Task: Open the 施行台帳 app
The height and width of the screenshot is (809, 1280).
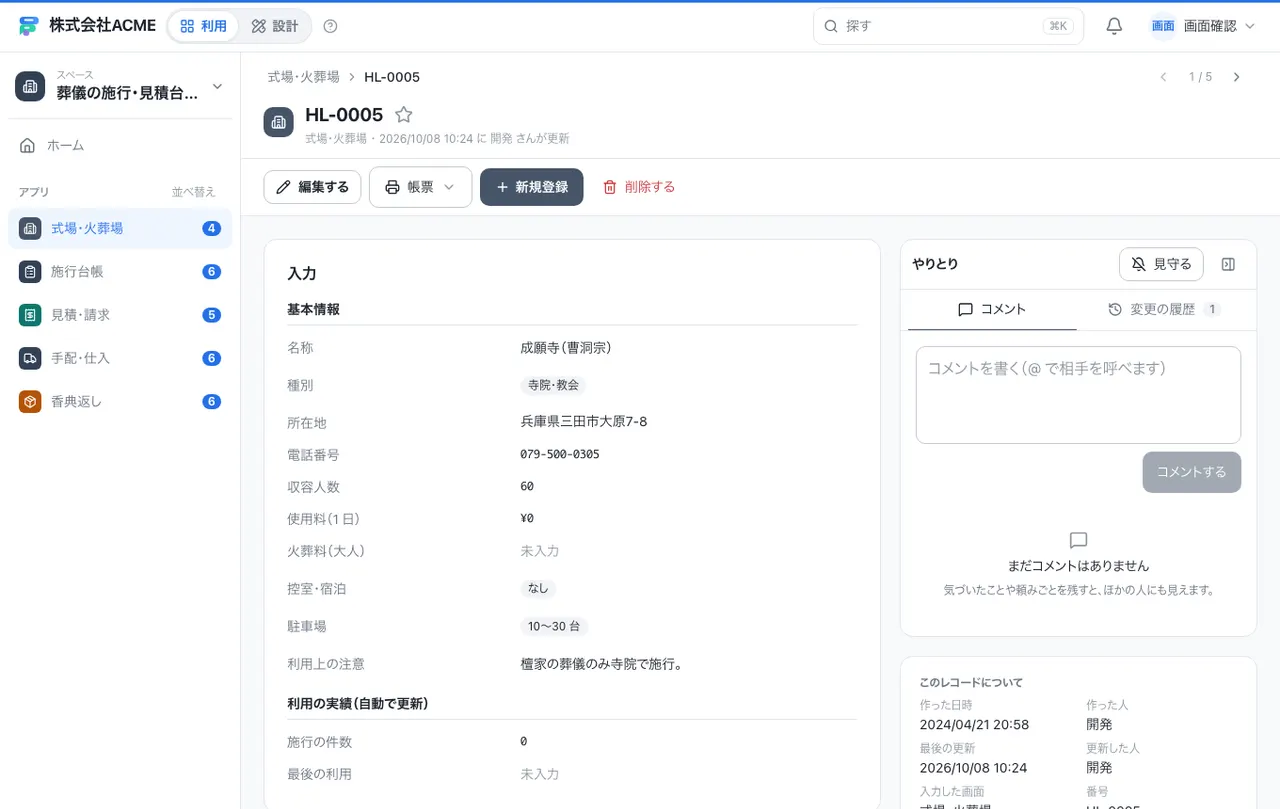Action: point(120,272)
